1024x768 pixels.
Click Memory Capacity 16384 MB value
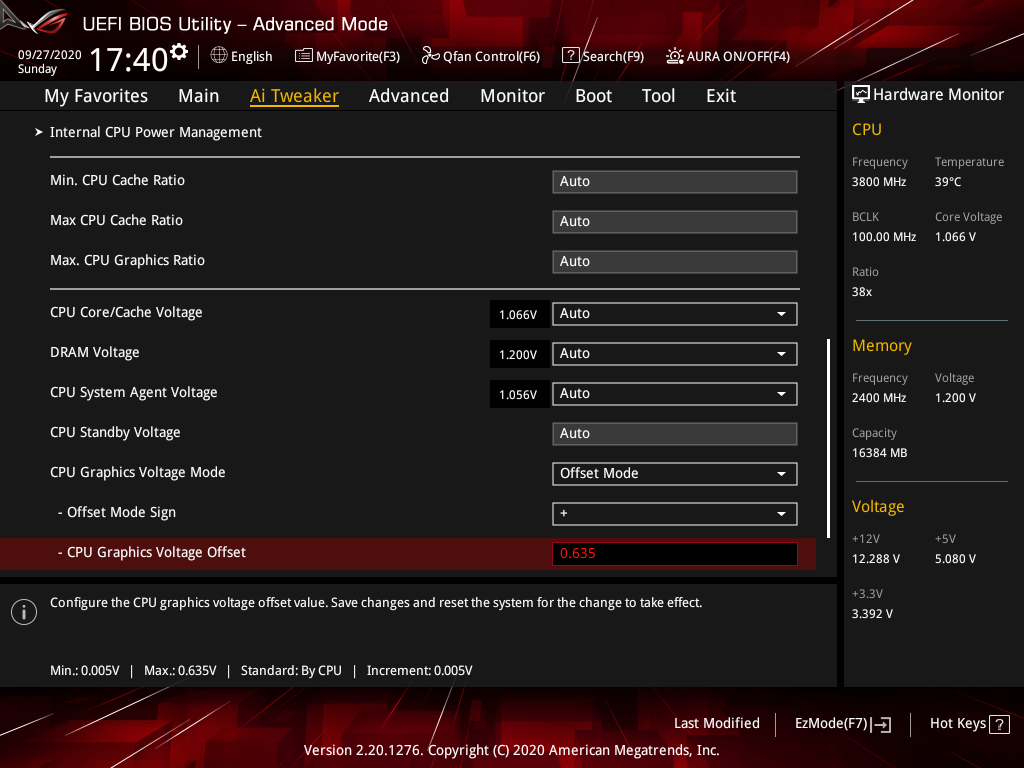coord(879,453)
